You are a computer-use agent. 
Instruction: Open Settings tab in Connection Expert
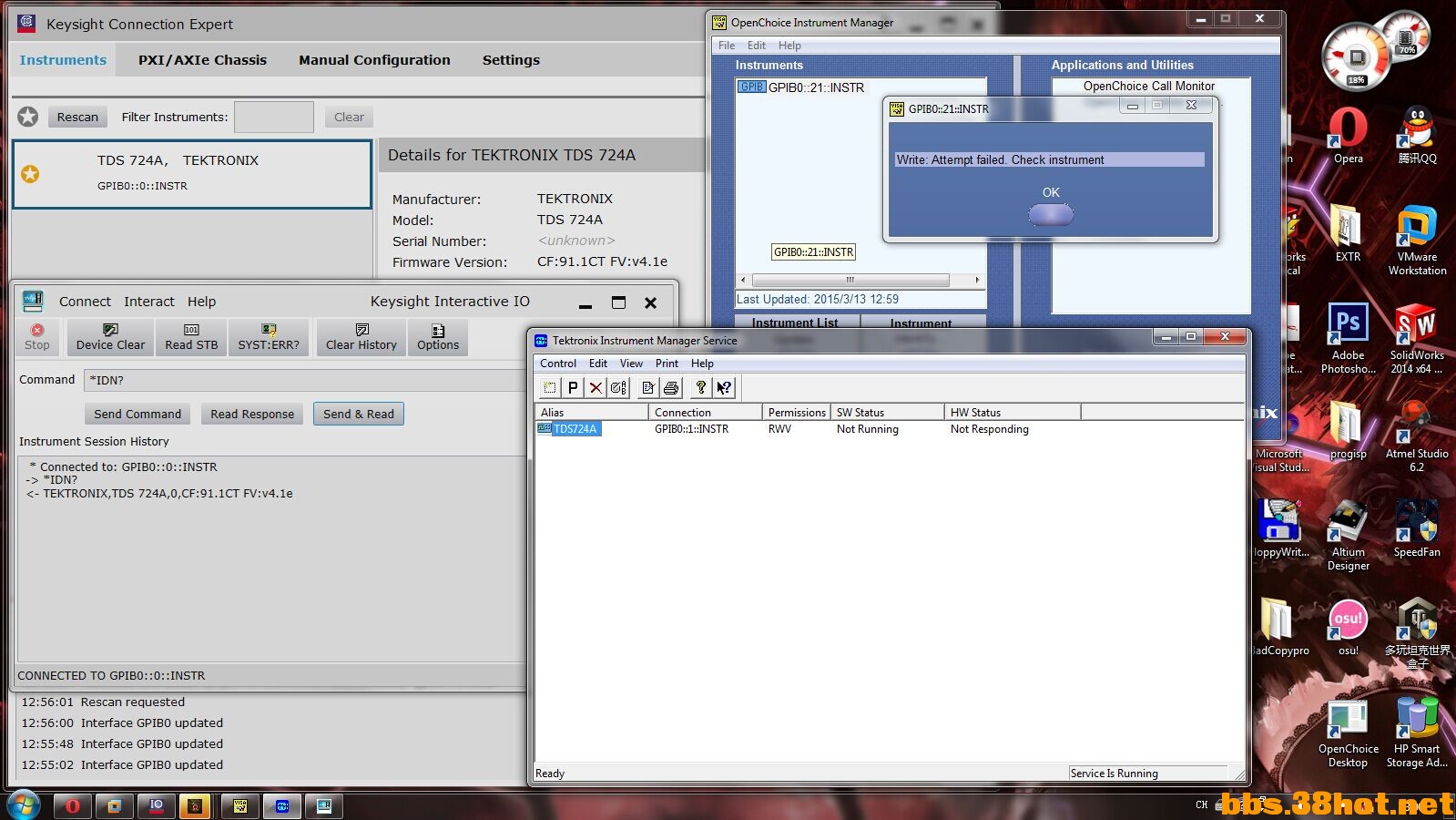511,60
